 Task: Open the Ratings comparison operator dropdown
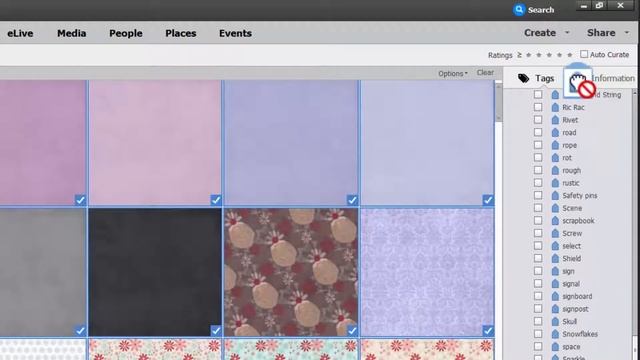(519, 55)
